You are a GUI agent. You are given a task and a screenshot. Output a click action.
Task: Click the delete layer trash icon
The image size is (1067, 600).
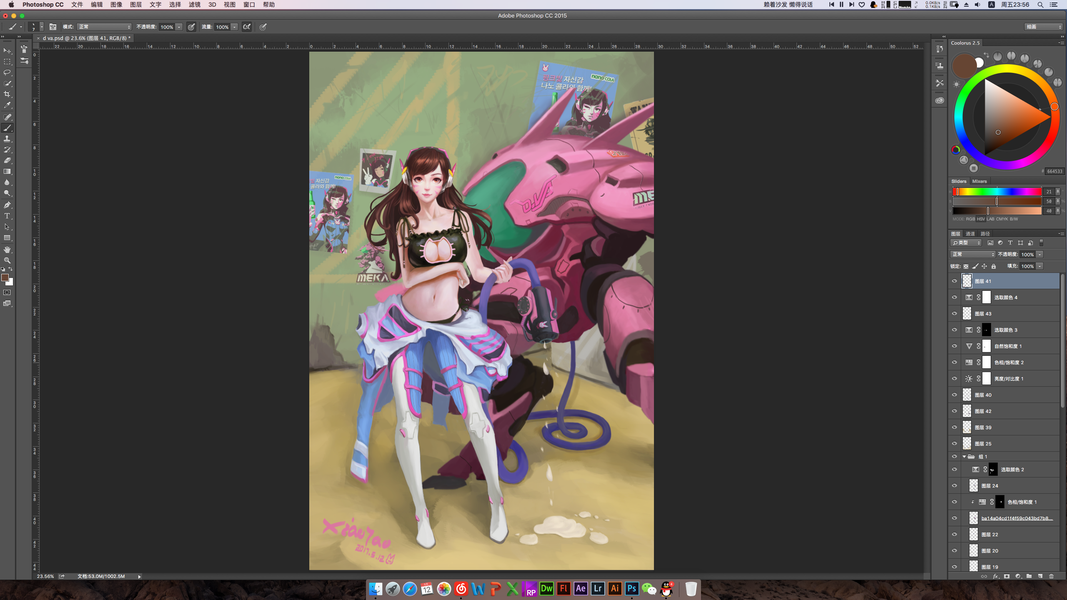click(x=1051, y=576)
